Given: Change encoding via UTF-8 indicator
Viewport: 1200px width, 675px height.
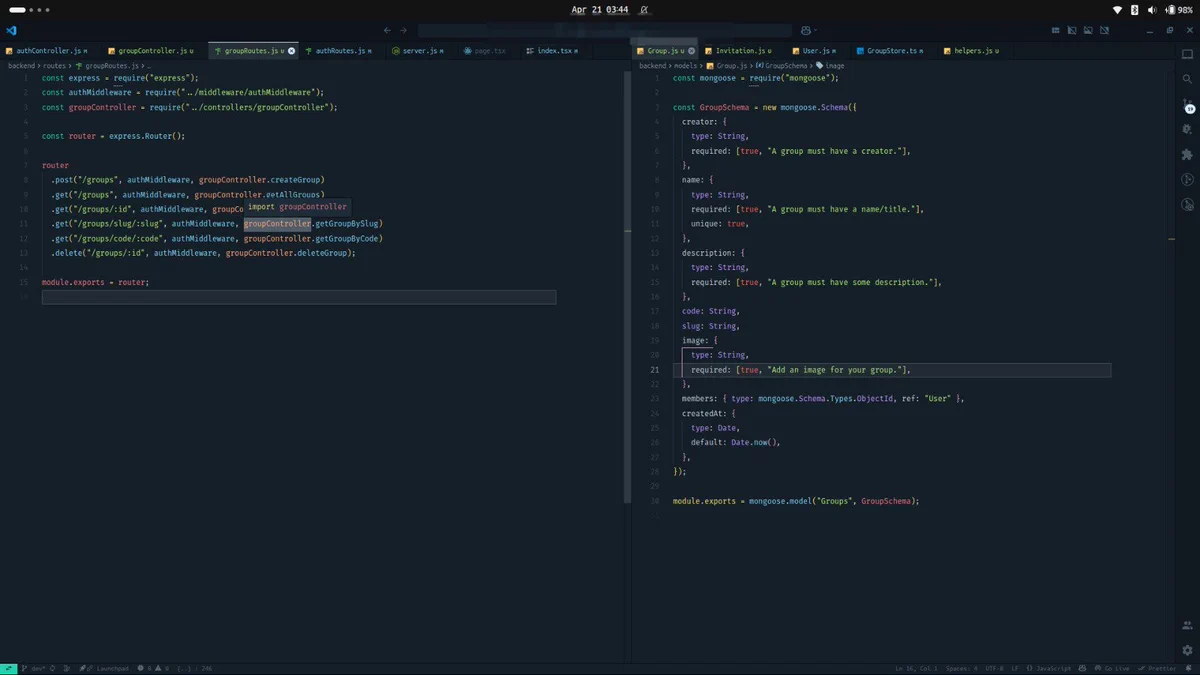Looking at the screenshot, I should (x=994, y=668).
